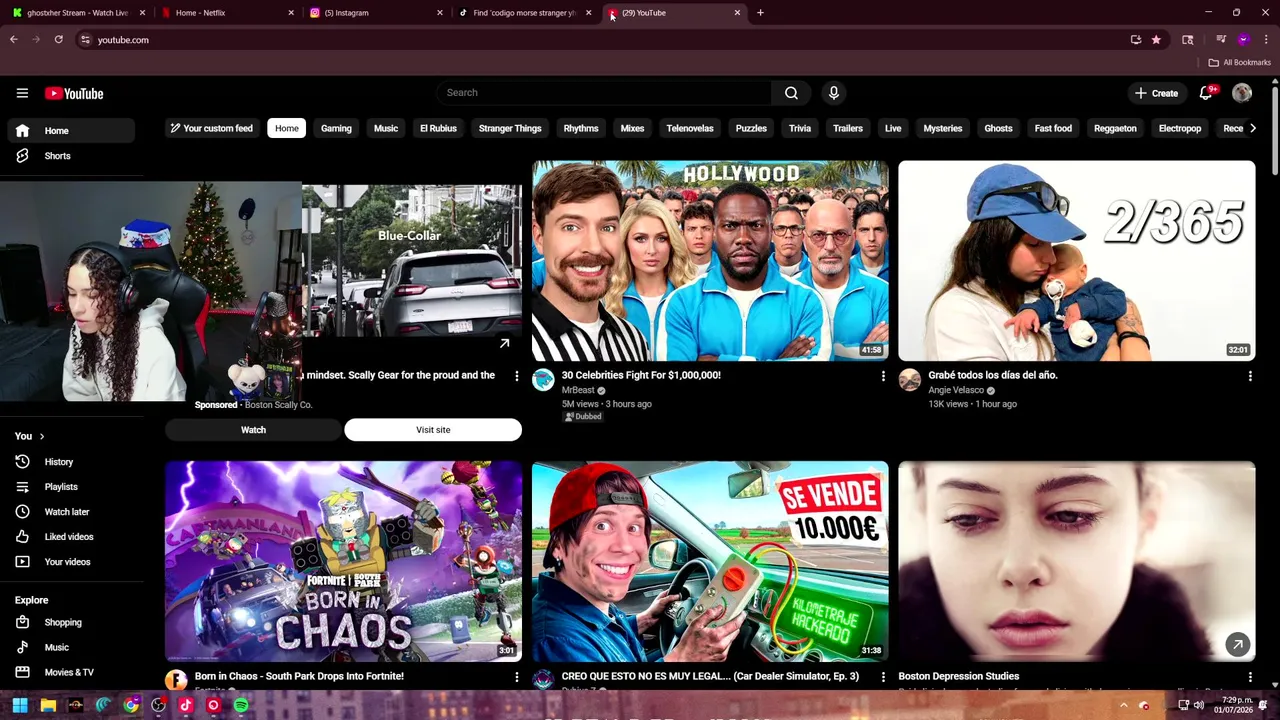Open the Create dropdown button
1280x720 pixels.
coord(1156,93)
